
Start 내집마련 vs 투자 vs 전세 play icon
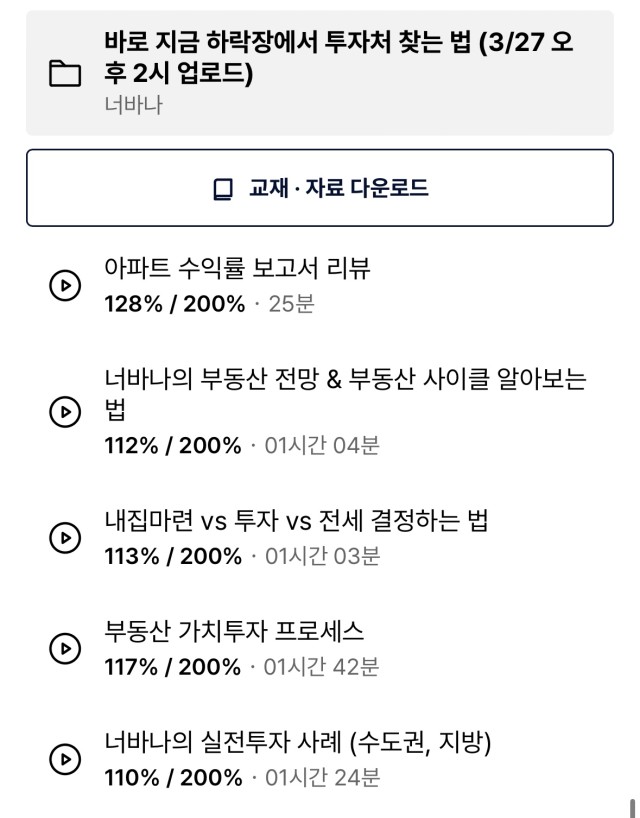tap(65, 538)
